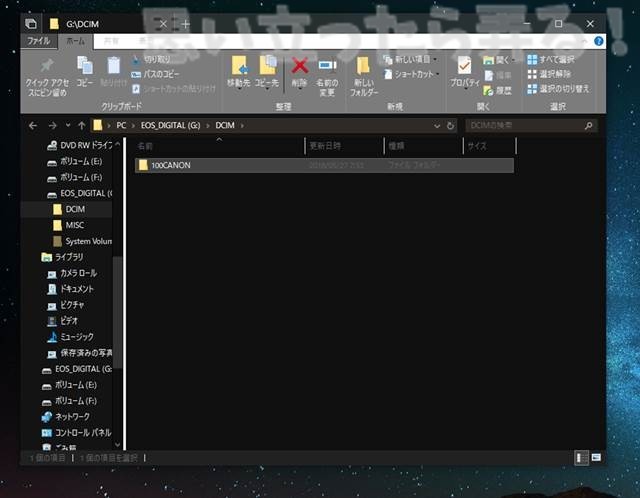
Task: Open the File (ファイル) menu tab
Action: click(x=38, y=41)
